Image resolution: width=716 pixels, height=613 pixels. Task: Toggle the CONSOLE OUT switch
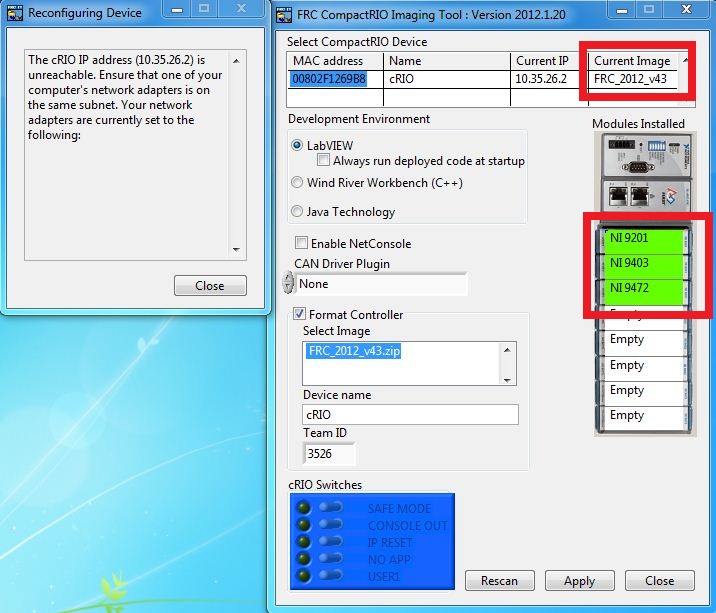coord(331,524)
